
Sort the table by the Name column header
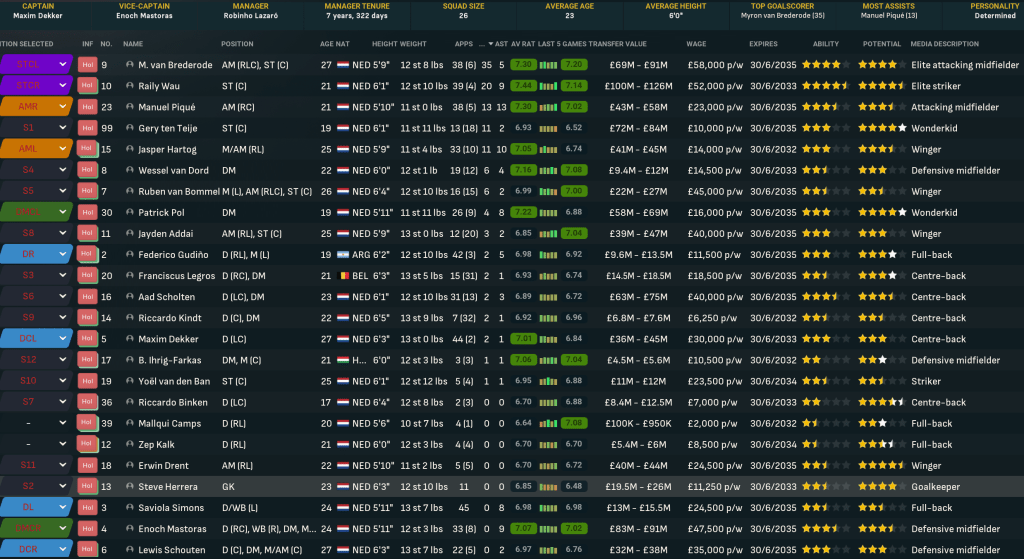coord(133,44)
